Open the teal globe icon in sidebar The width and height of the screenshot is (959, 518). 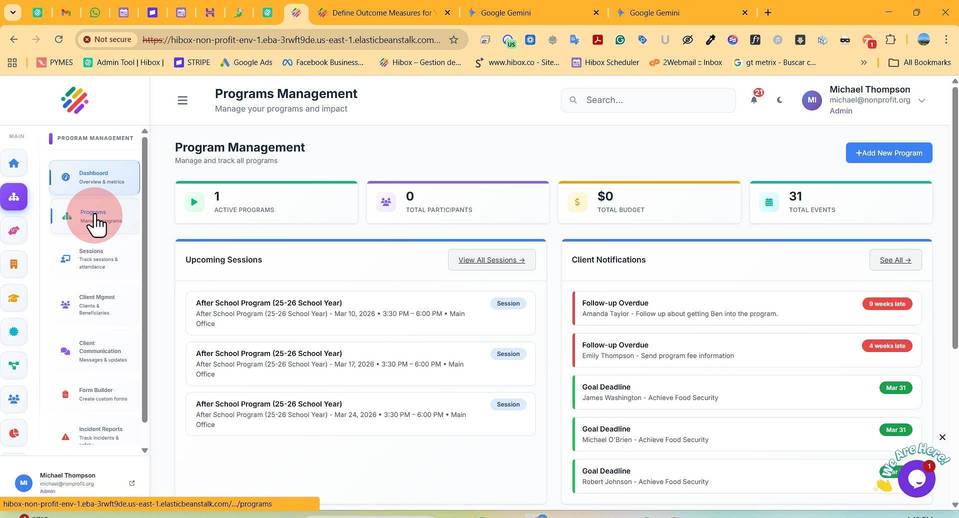(x=13, y=331)
